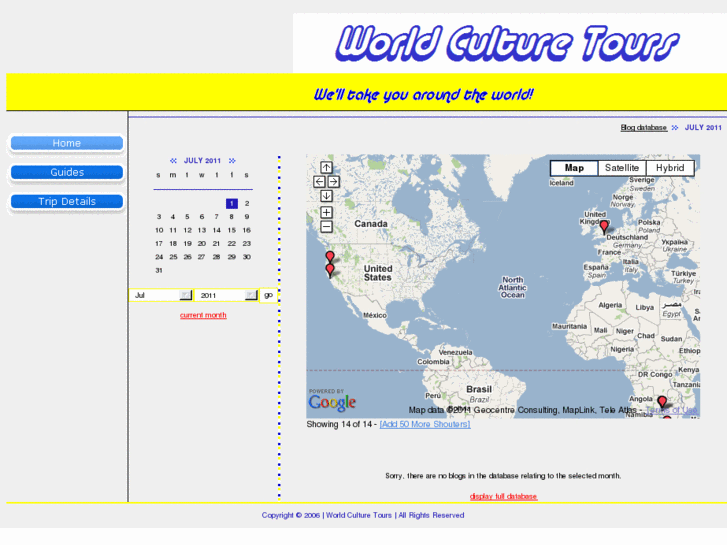727x545 pixels.
Task: Select day 31 in calendar
Action: (x=159, y=270)
